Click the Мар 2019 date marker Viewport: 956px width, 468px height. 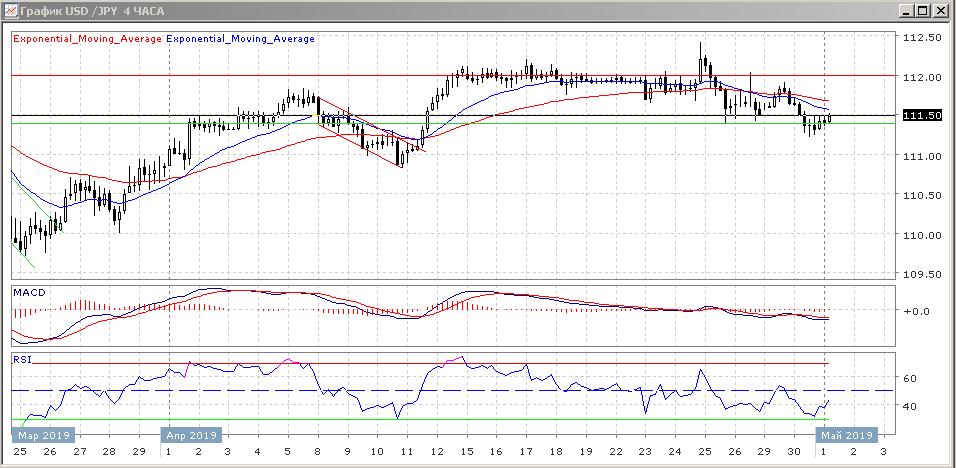coord(47,435)
